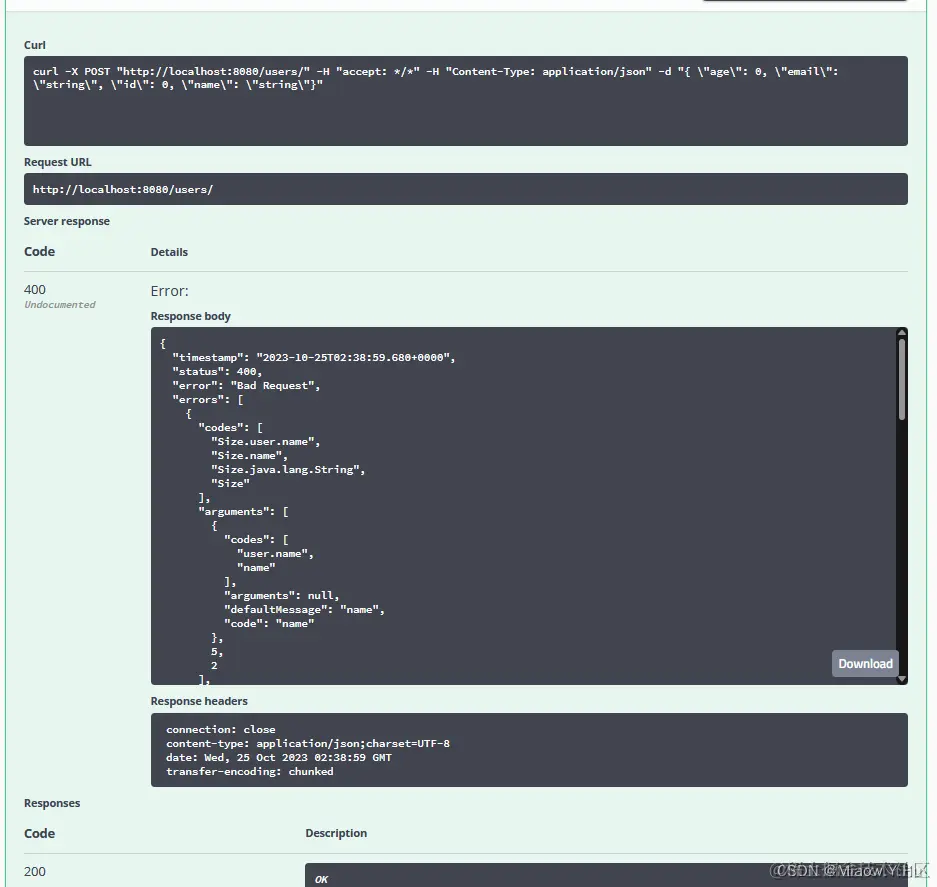Click the Download button in response body
Image resolution: width=937 pixels, height=887 pixels.
[x=865, y=663]
